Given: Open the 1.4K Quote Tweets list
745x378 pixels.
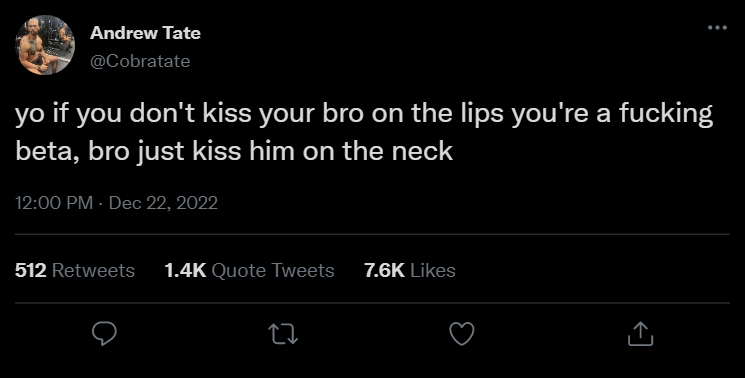Looking at the screenshot, I should (249, 270).
